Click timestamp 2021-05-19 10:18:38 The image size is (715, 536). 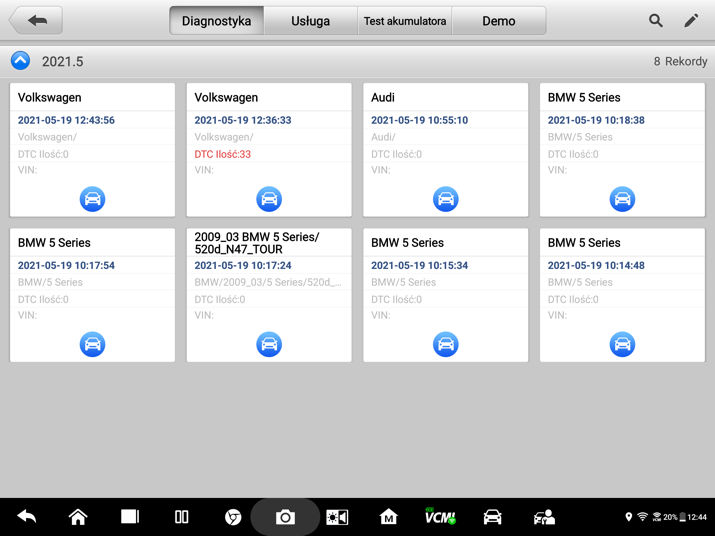click(x=596, y=120)
